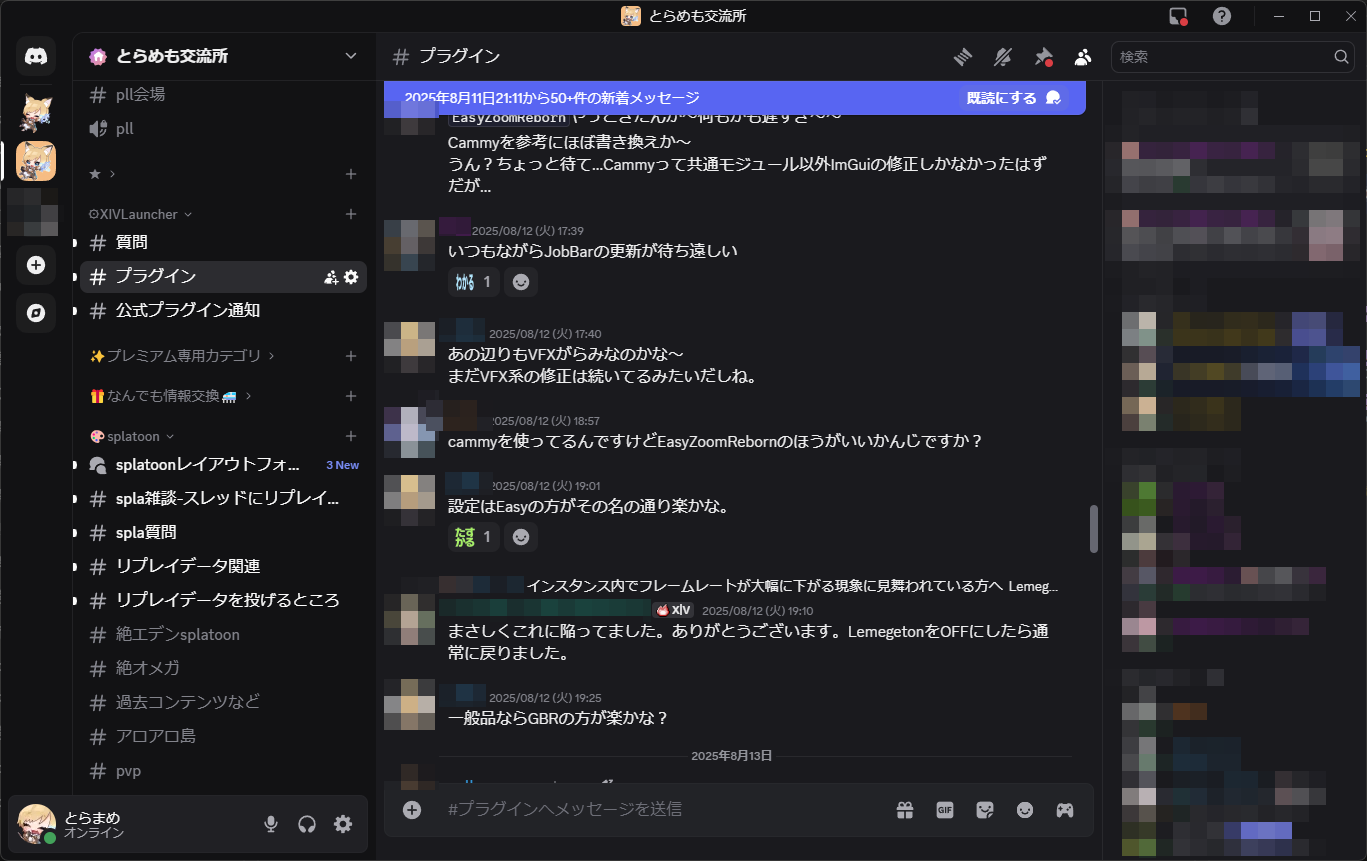
Task: Open the Help question mark icon
Action: (1222, 16)
